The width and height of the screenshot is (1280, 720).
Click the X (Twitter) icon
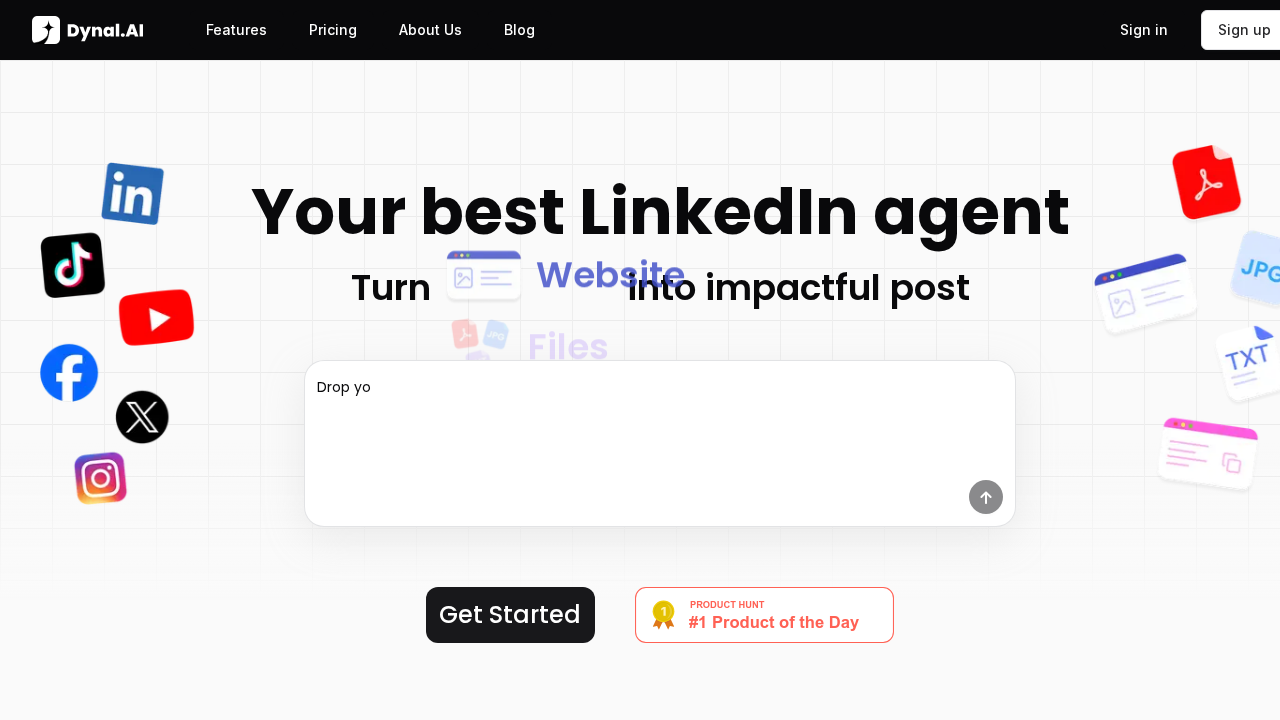(142, 417)
